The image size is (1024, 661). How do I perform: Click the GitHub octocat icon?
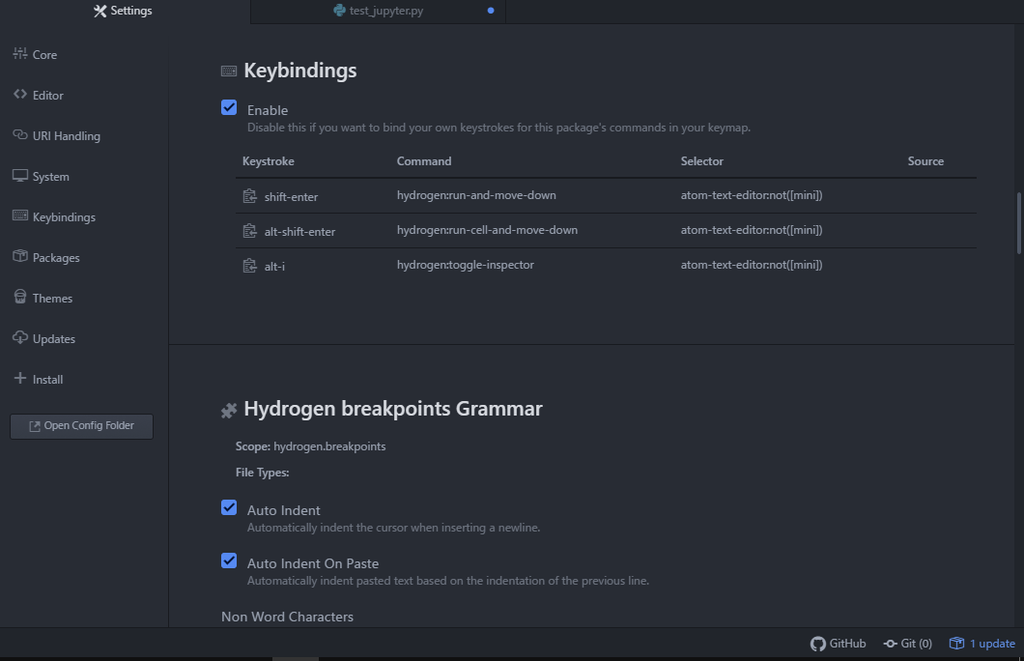pyautogui.click(x=818, y=644)
